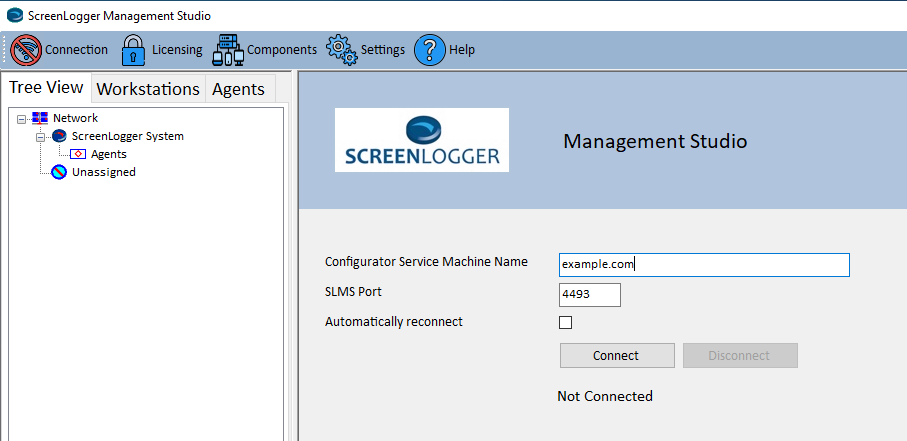Viewport: 907px width, 441px height.
Task: Focus the SLMS Port input field
Action: point(590,295)
